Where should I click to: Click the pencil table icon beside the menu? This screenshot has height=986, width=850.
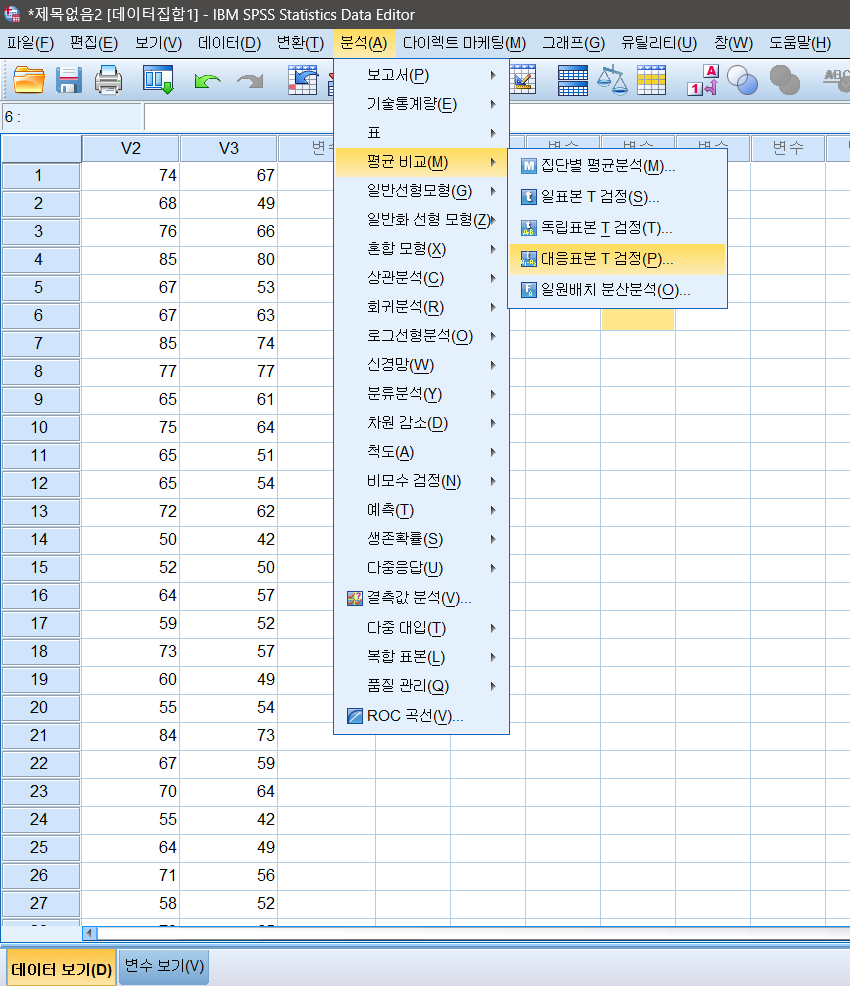click(523, 80)
